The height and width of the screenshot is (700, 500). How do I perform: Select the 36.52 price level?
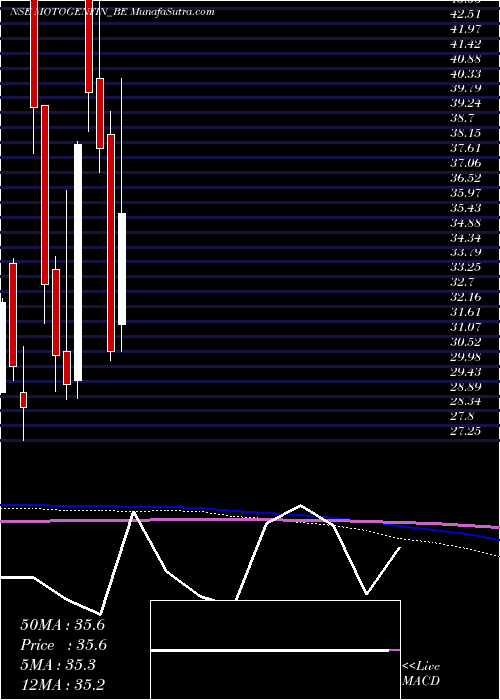pos(466,178)
